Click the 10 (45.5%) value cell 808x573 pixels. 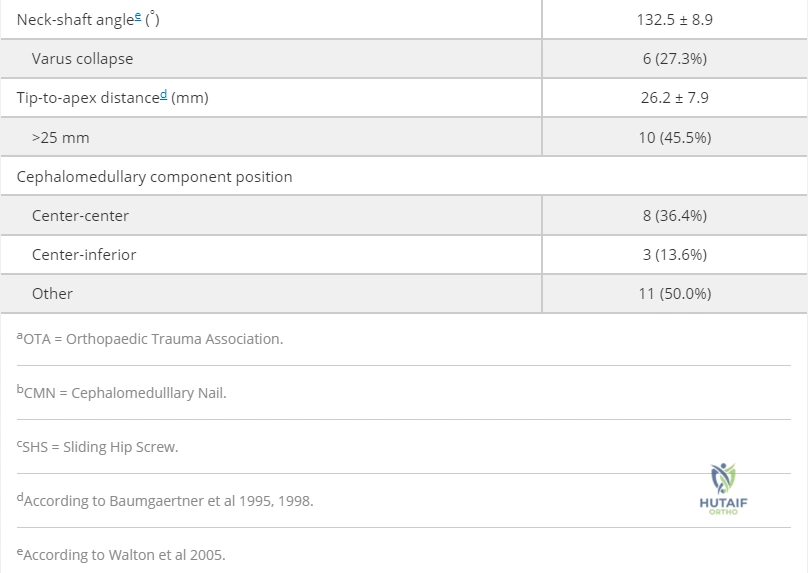point(675,138)
